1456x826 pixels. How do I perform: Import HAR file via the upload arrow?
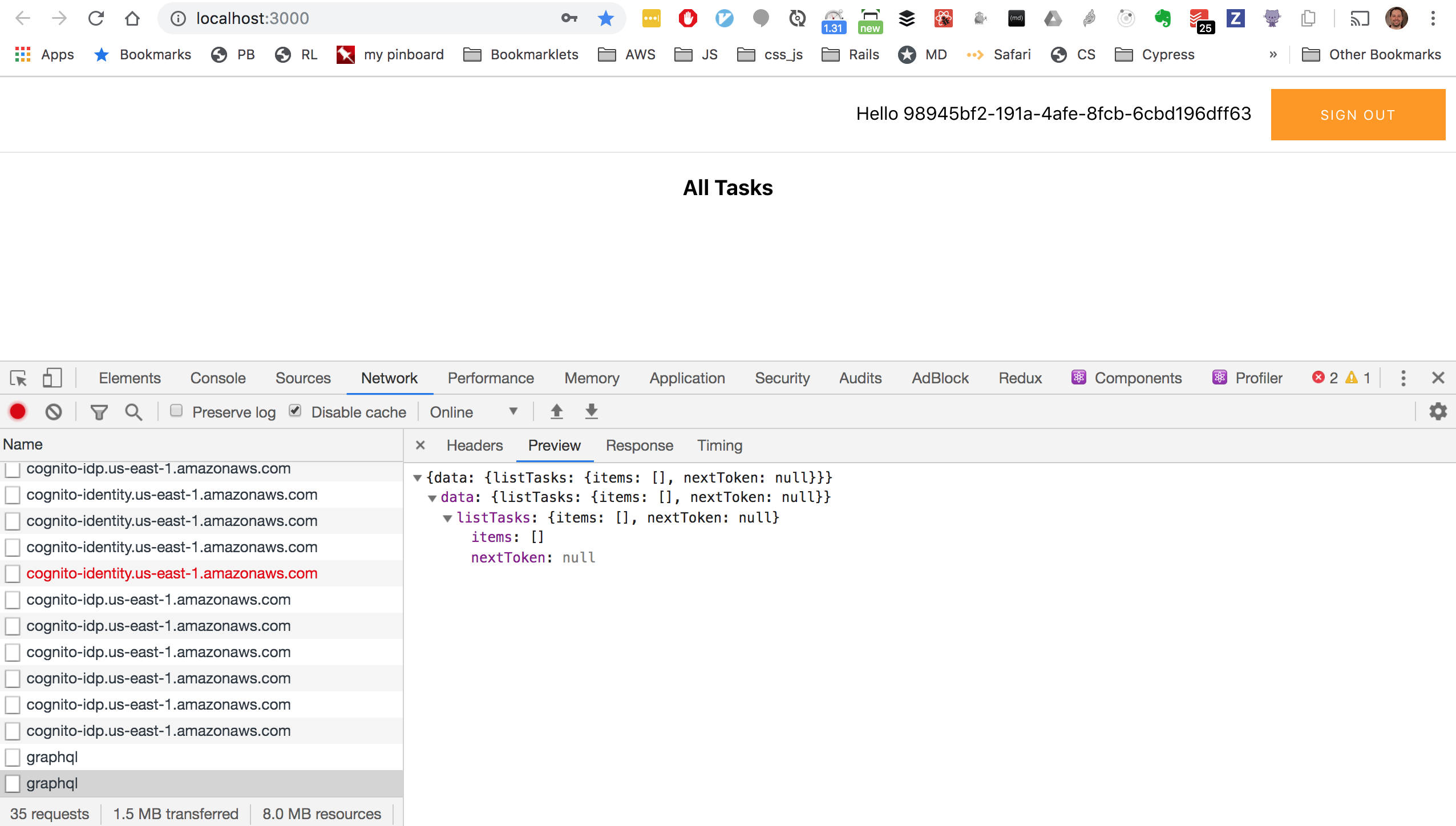[x=556, y=411]
